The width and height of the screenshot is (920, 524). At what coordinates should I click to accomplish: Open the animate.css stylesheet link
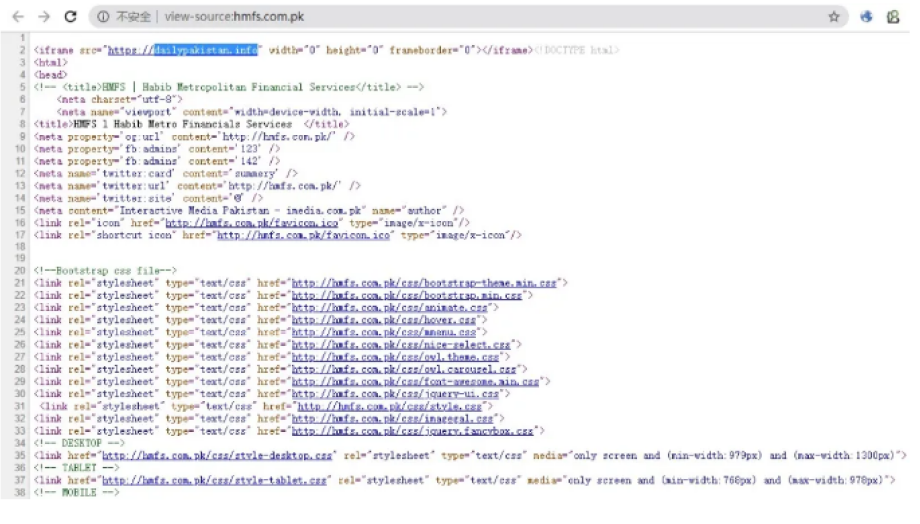(389, 308)
